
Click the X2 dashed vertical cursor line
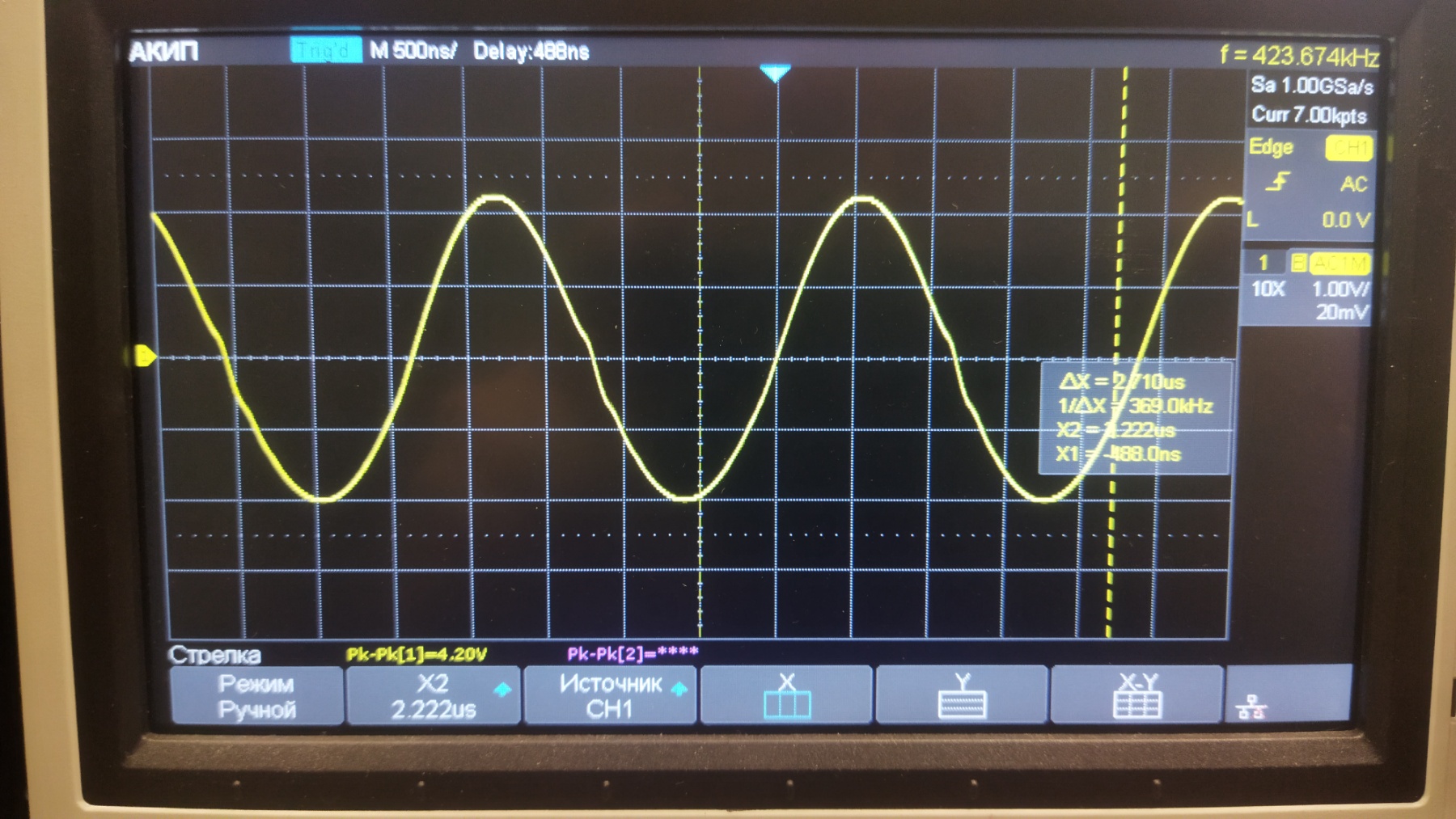[1116, 353]
